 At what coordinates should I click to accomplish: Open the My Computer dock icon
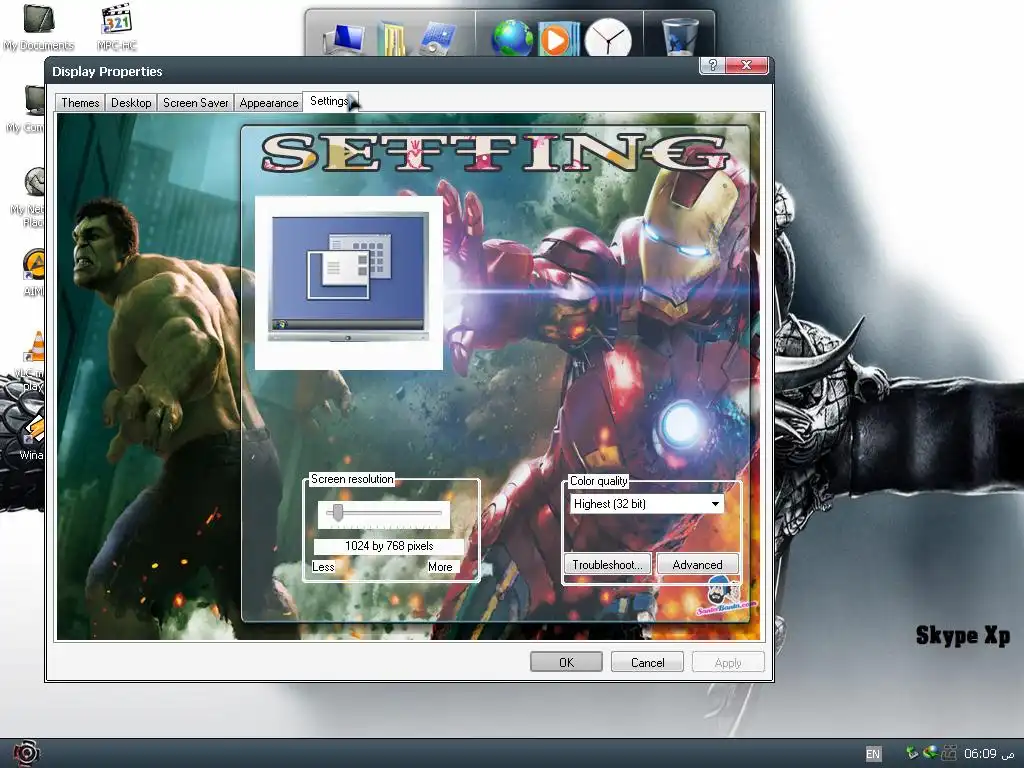(345, 39)
